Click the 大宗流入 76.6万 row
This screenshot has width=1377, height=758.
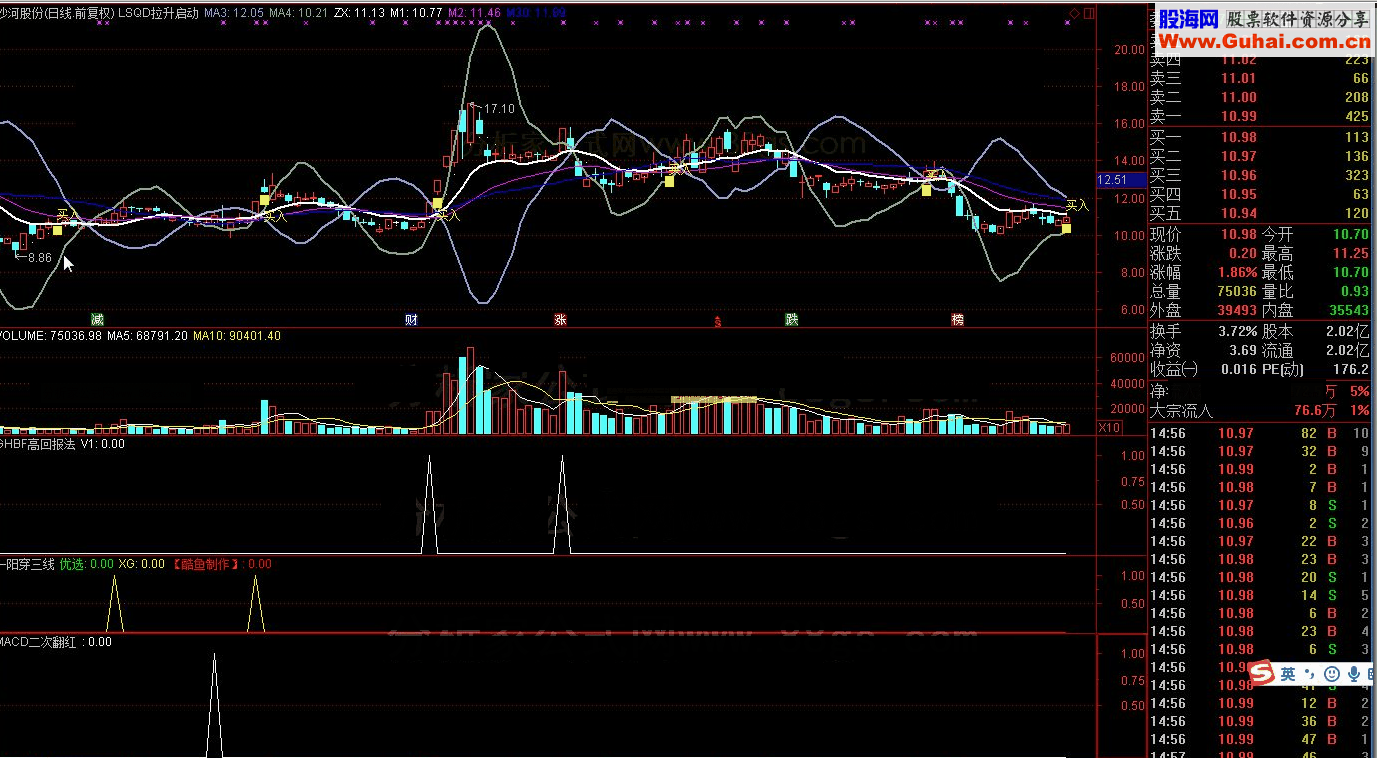1262,410
